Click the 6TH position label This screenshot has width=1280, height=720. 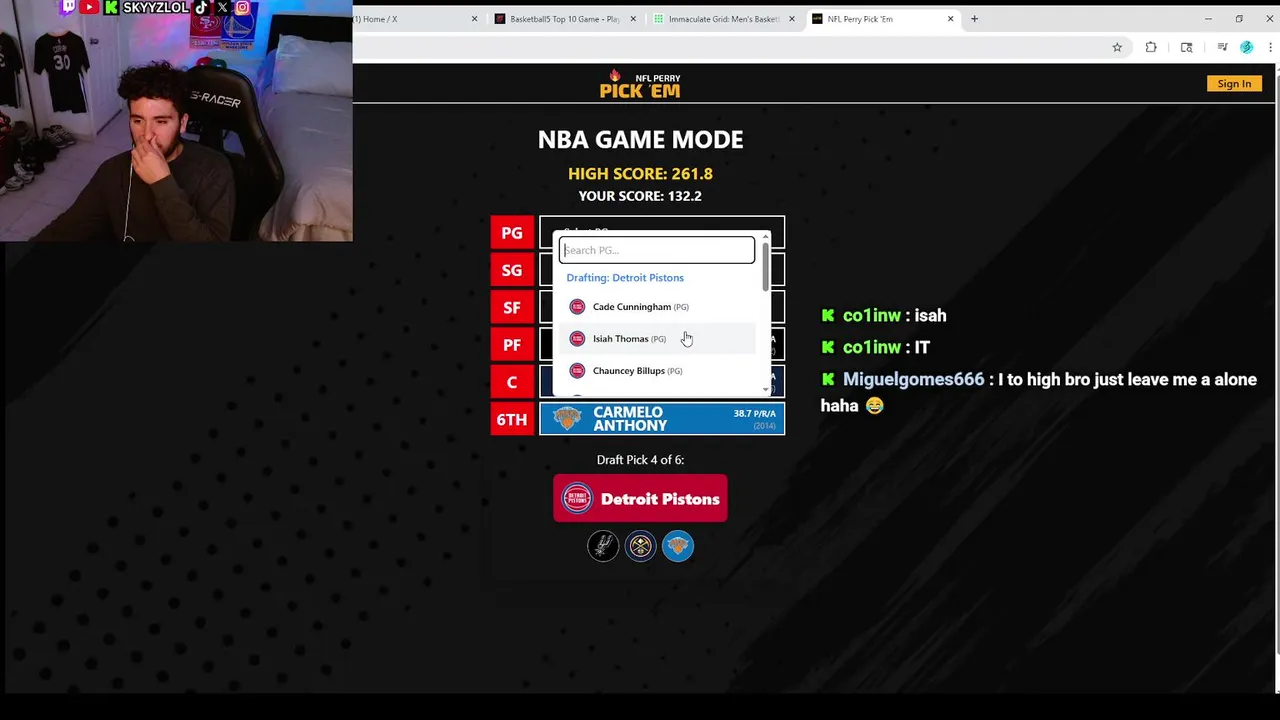click(x=512, y=420)
